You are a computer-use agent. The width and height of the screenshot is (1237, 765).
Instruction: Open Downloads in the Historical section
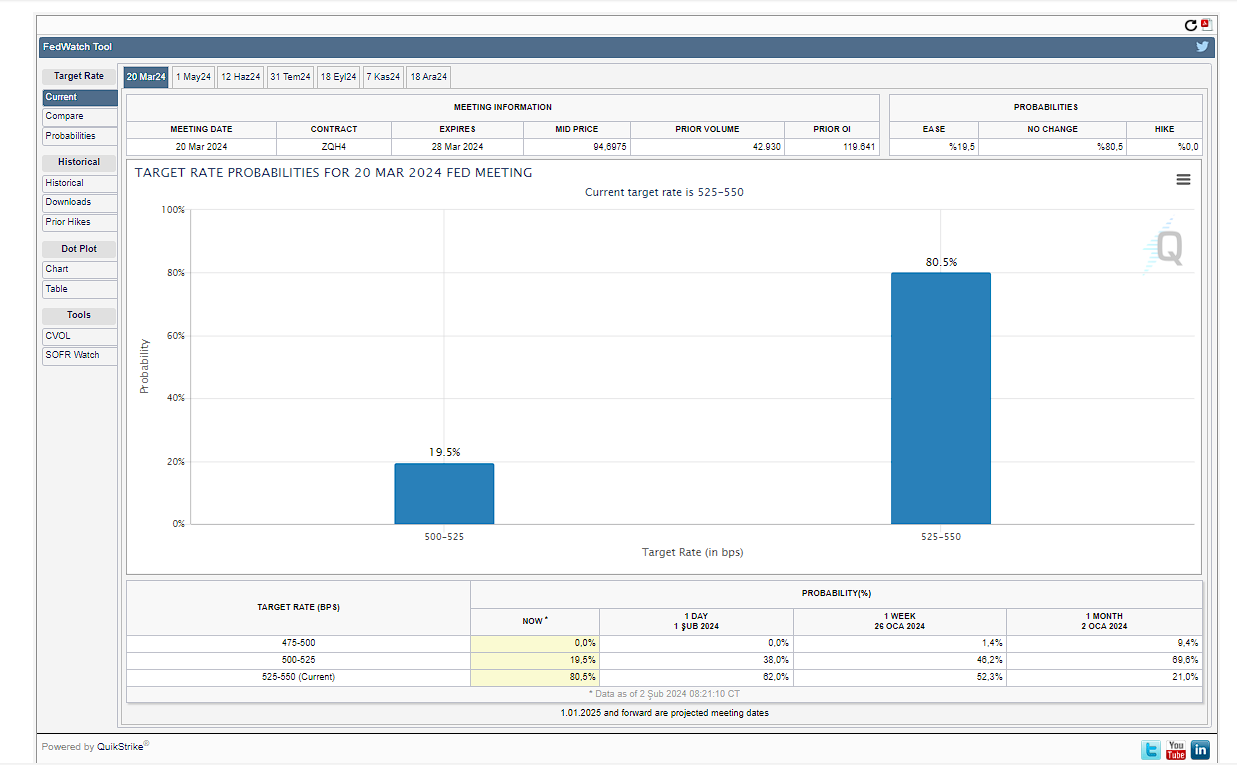[79, 202]
